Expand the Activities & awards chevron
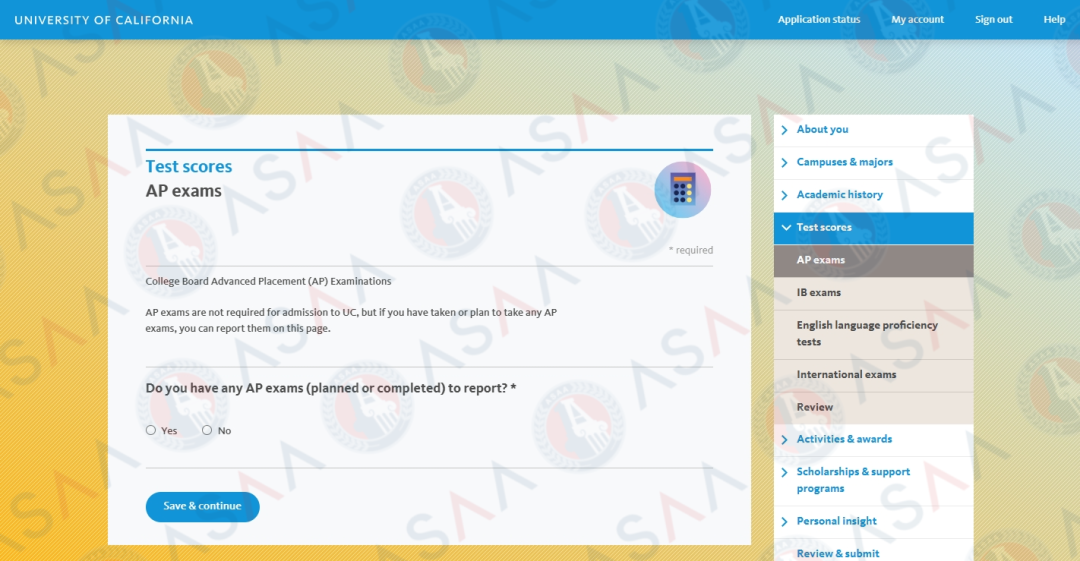This screenshot has height=561, width=1080. pos(785,440)
